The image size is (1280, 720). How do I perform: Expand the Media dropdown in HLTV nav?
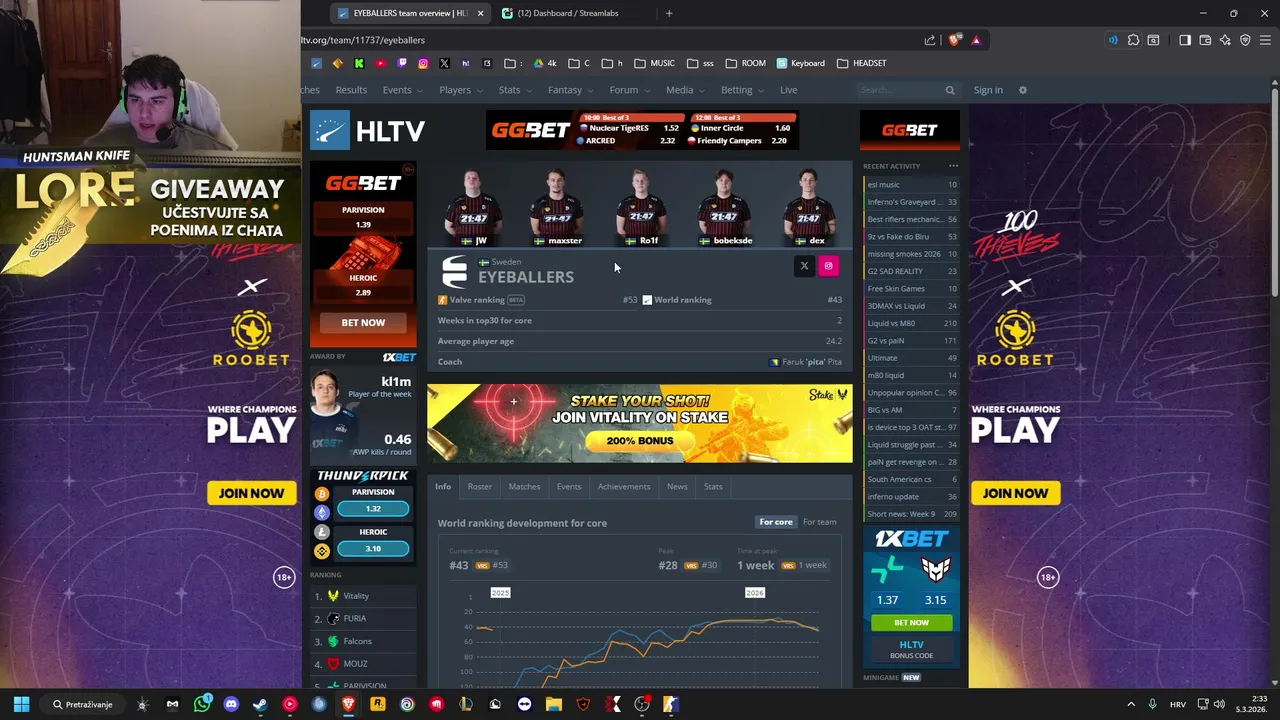(684, 90)
